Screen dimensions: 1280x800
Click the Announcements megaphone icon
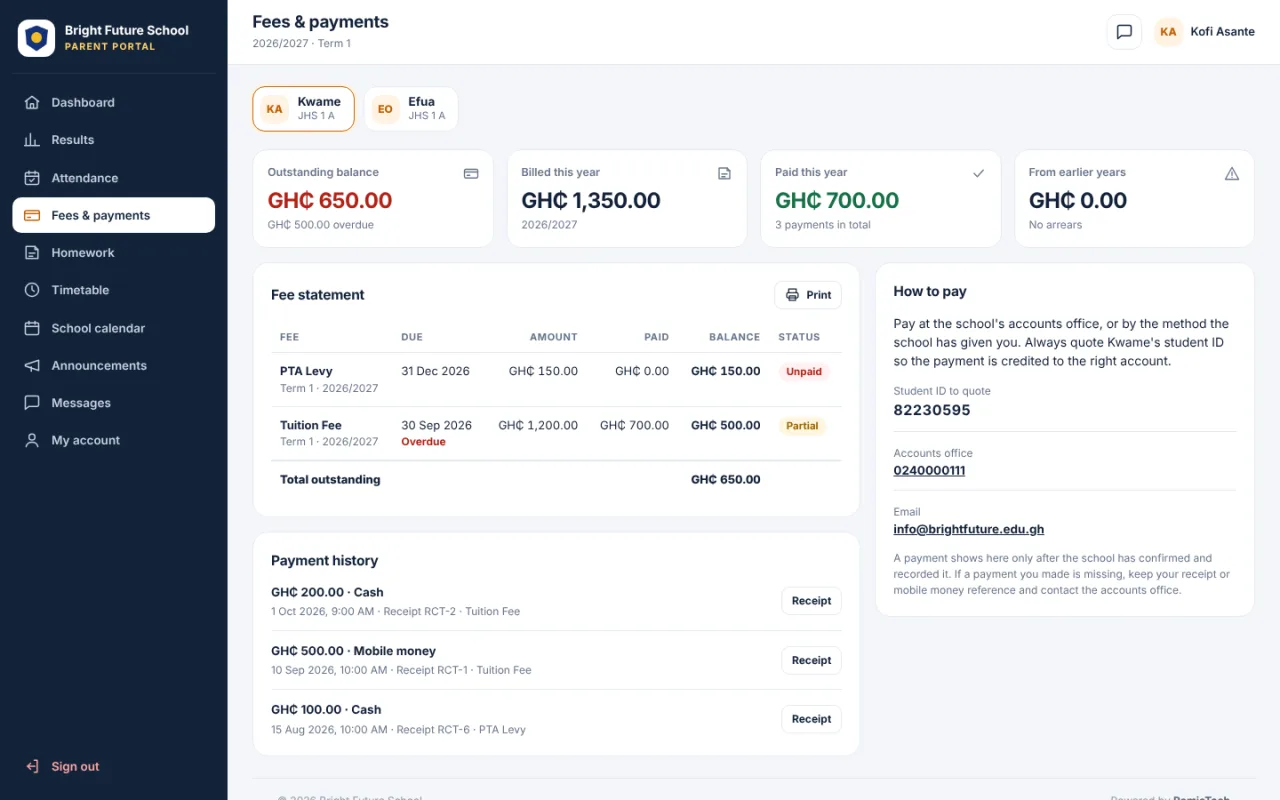pyautogui.click(x=32, y=365)
